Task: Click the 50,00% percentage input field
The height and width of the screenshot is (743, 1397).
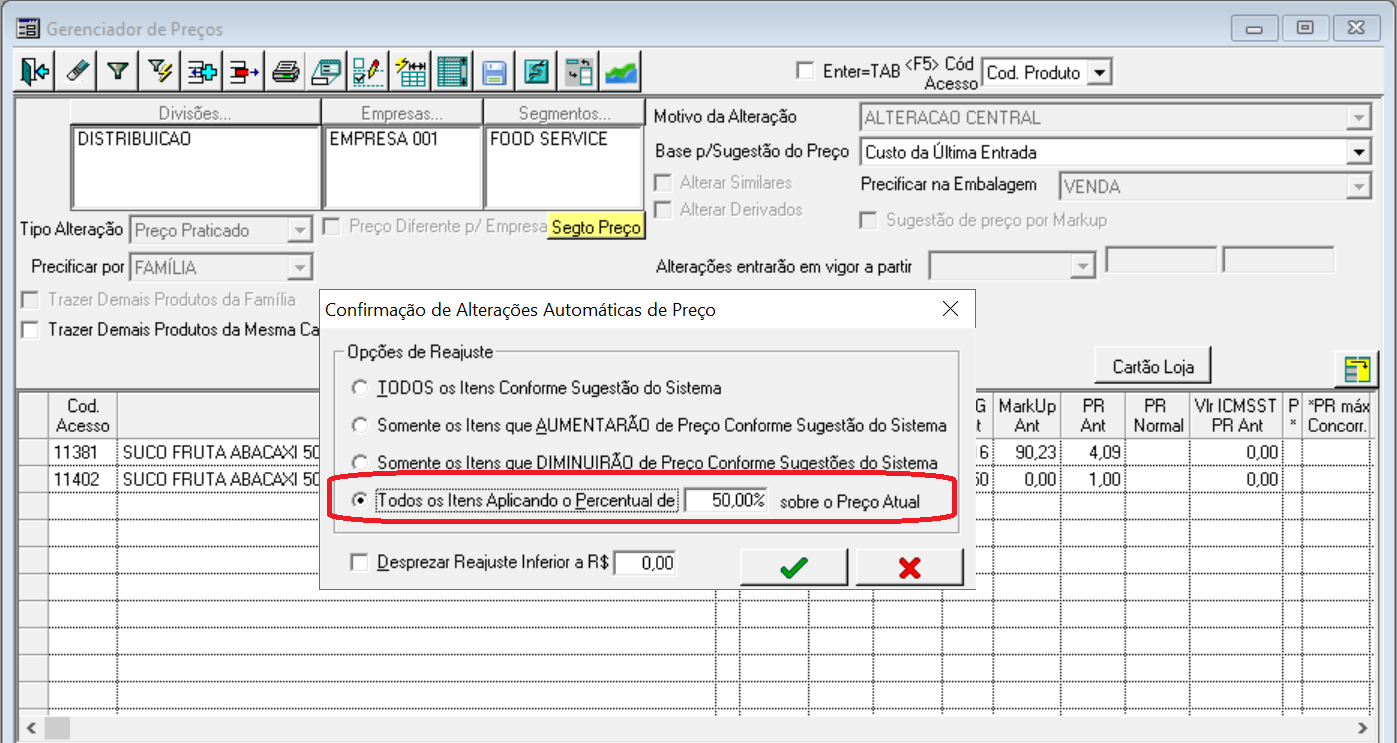Action: coord(726,501)
